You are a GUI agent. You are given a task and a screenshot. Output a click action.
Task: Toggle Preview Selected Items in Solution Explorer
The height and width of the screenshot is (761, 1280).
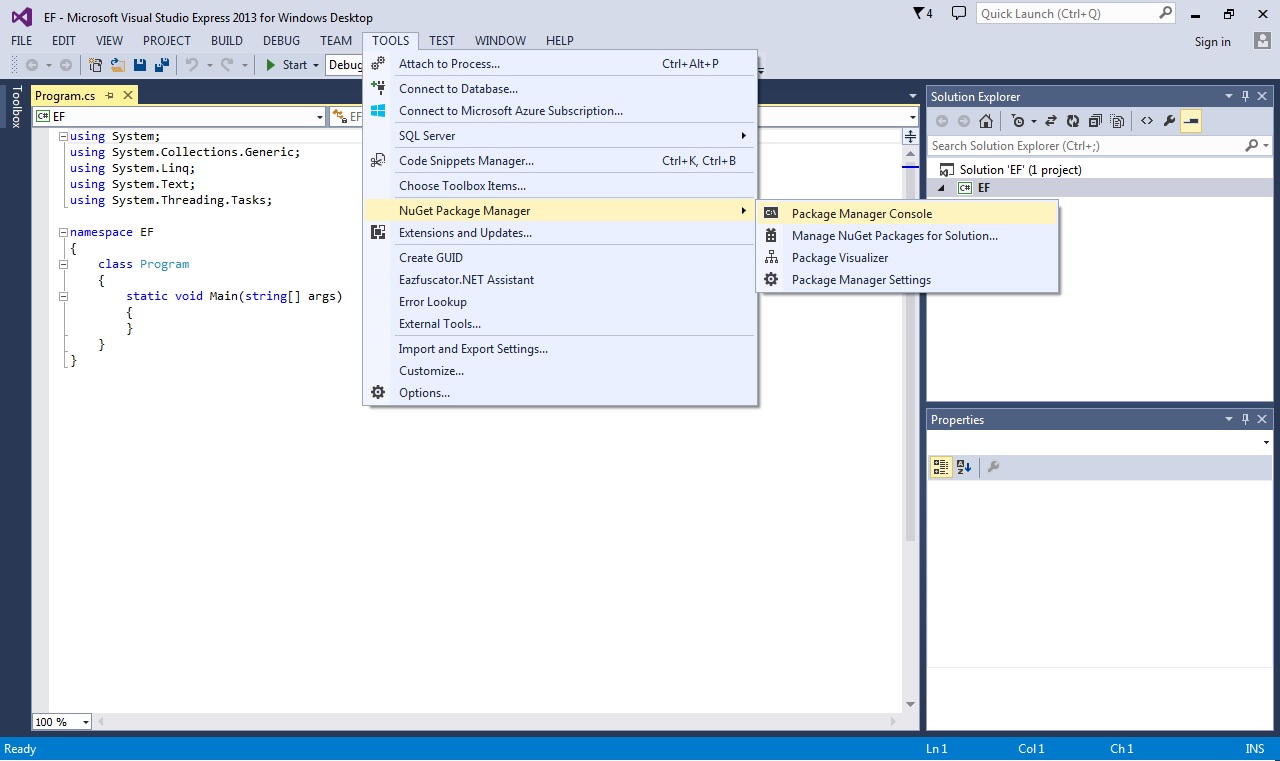click(1191, 121)
